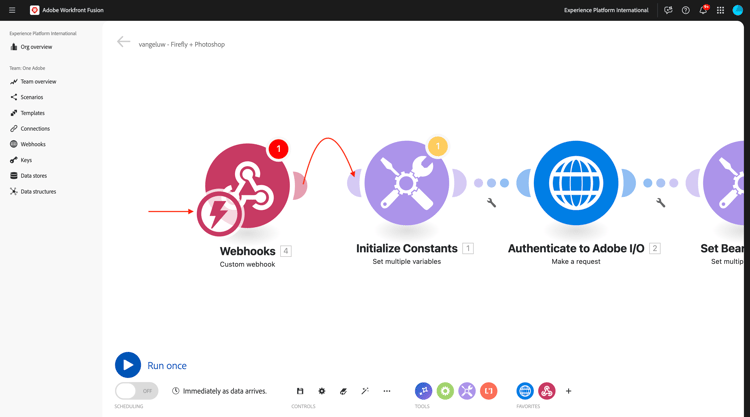The width and height of the screenshot is (750, 417).
Task: Click module number 4 beside Webhooks
Action: click(286, 251)
